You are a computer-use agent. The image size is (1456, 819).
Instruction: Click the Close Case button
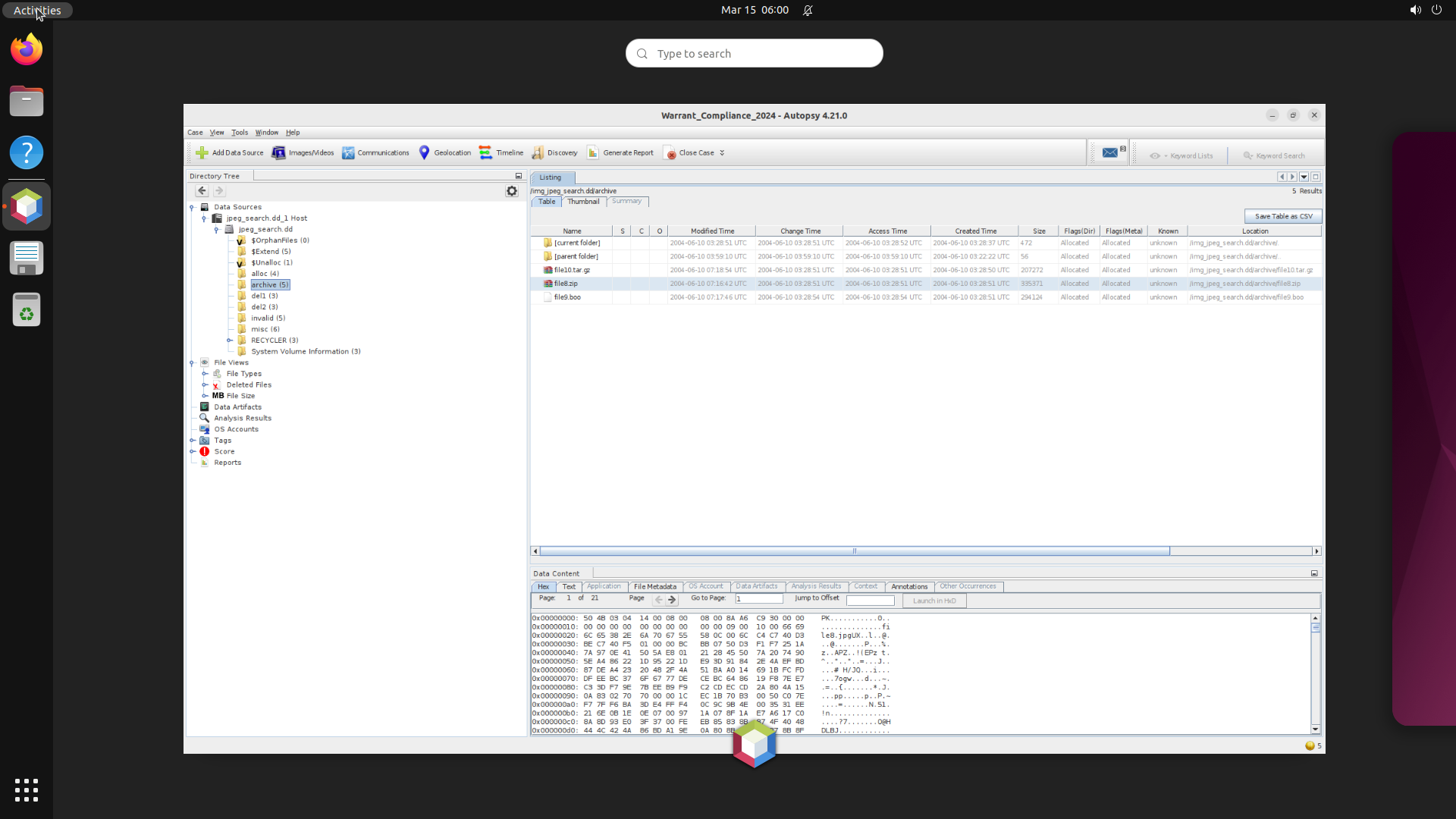[x=689, y=153]
